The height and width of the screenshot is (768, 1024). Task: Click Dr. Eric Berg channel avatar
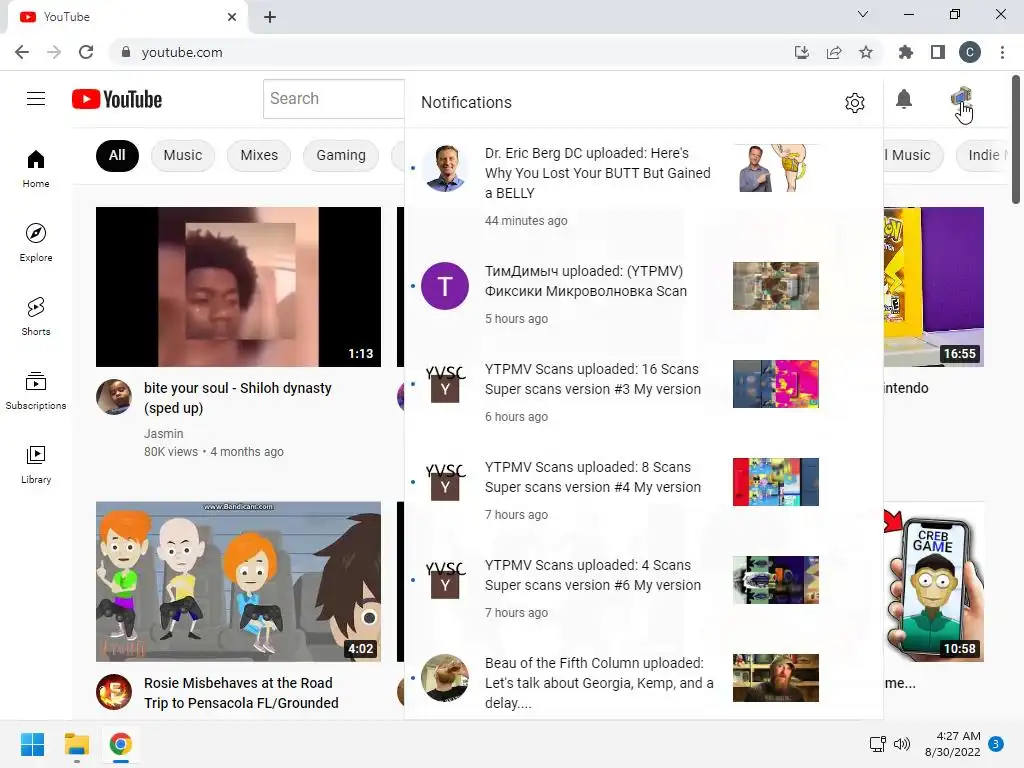click(445, 168)
